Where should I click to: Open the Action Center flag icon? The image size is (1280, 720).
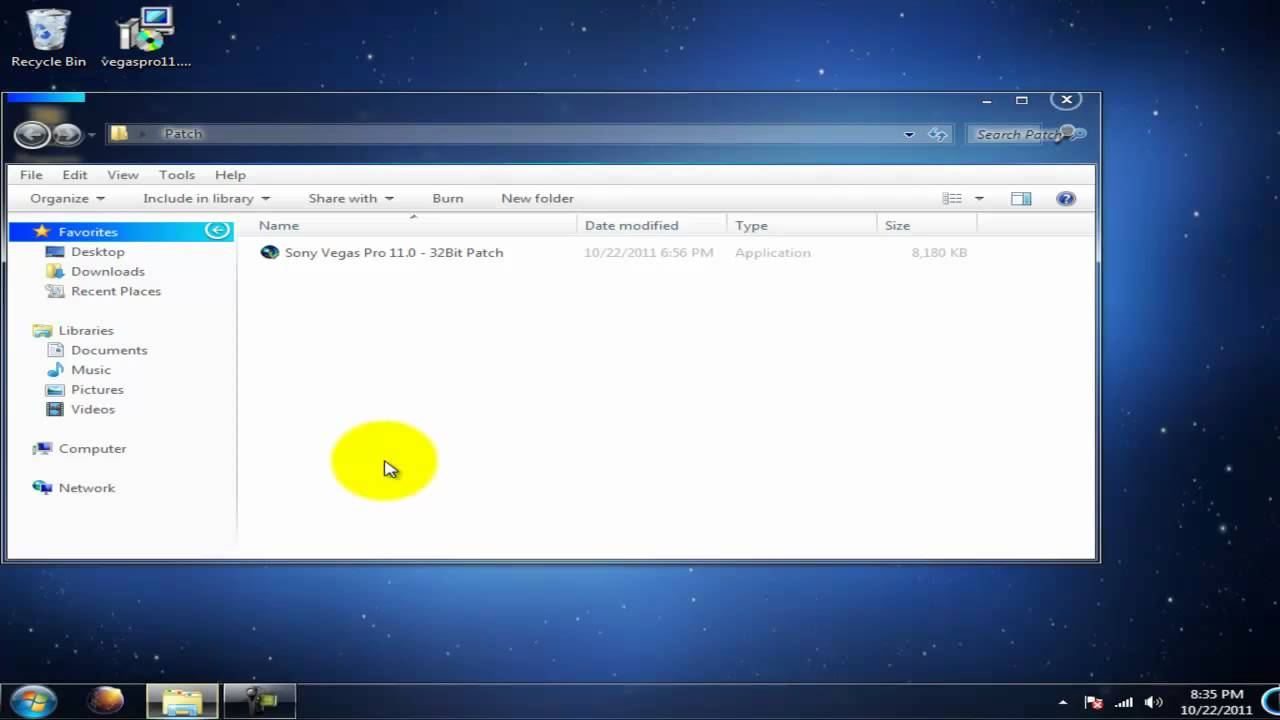click(x=1093, y=702)
